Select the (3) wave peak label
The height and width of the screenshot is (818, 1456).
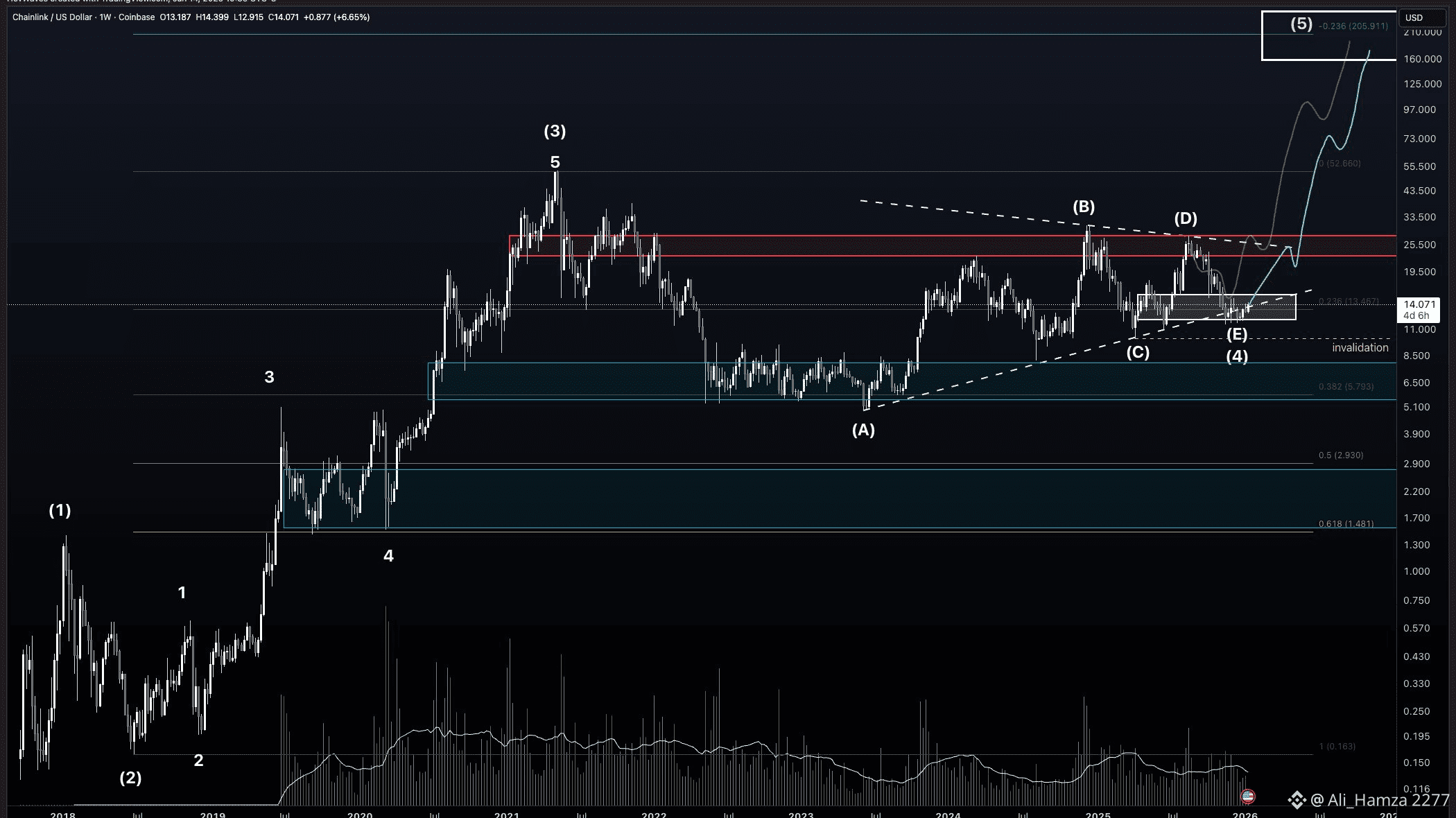click(554, 131)
